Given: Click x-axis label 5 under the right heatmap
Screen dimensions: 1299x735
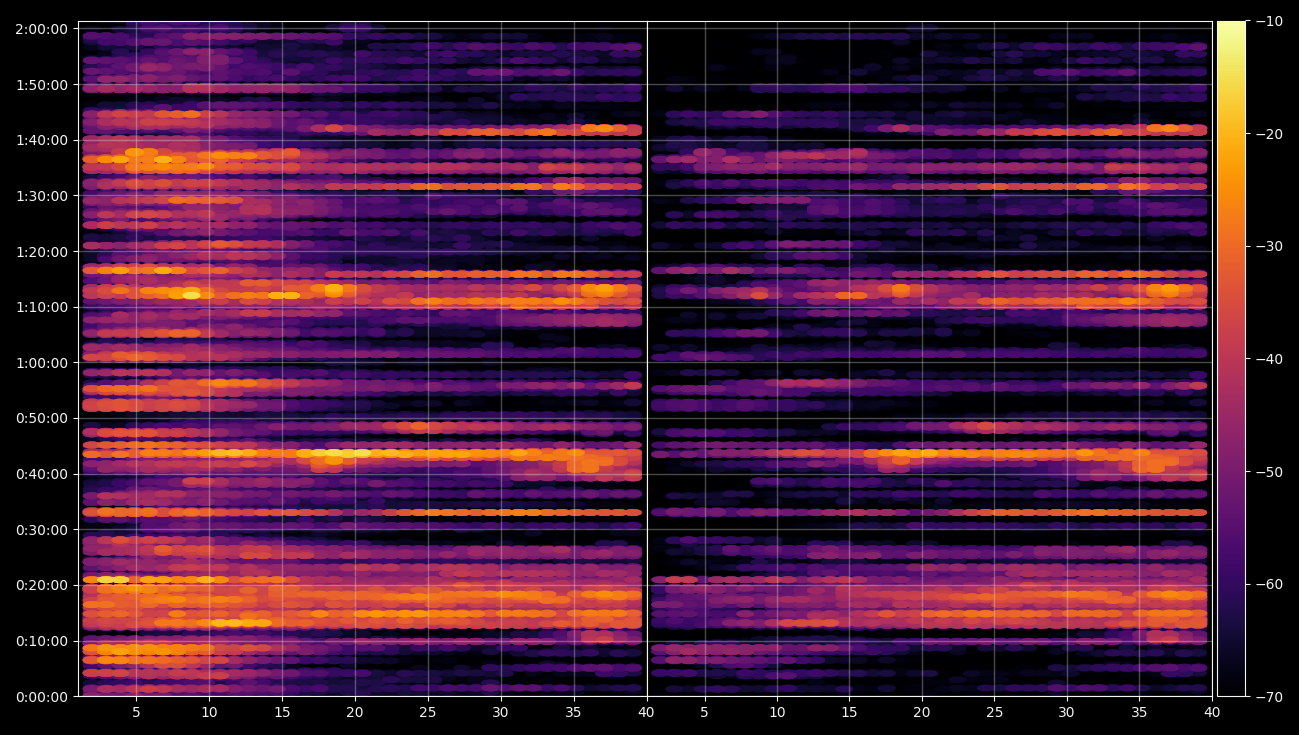Looking at the screenshot, I should point(704,713).
